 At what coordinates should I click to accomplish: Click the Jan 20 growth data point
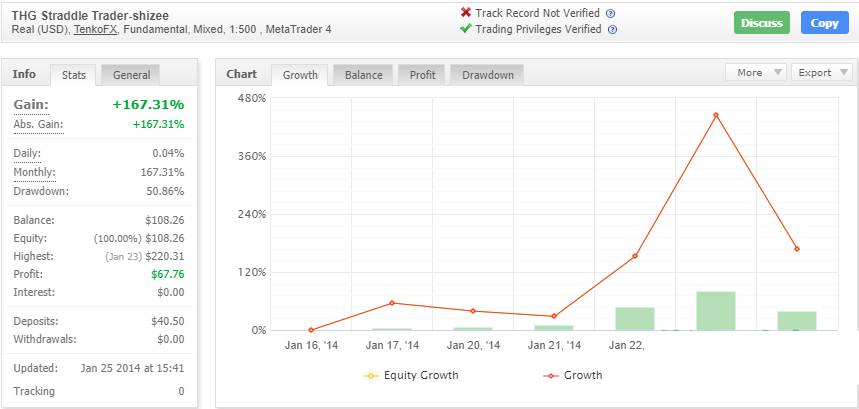473,311
